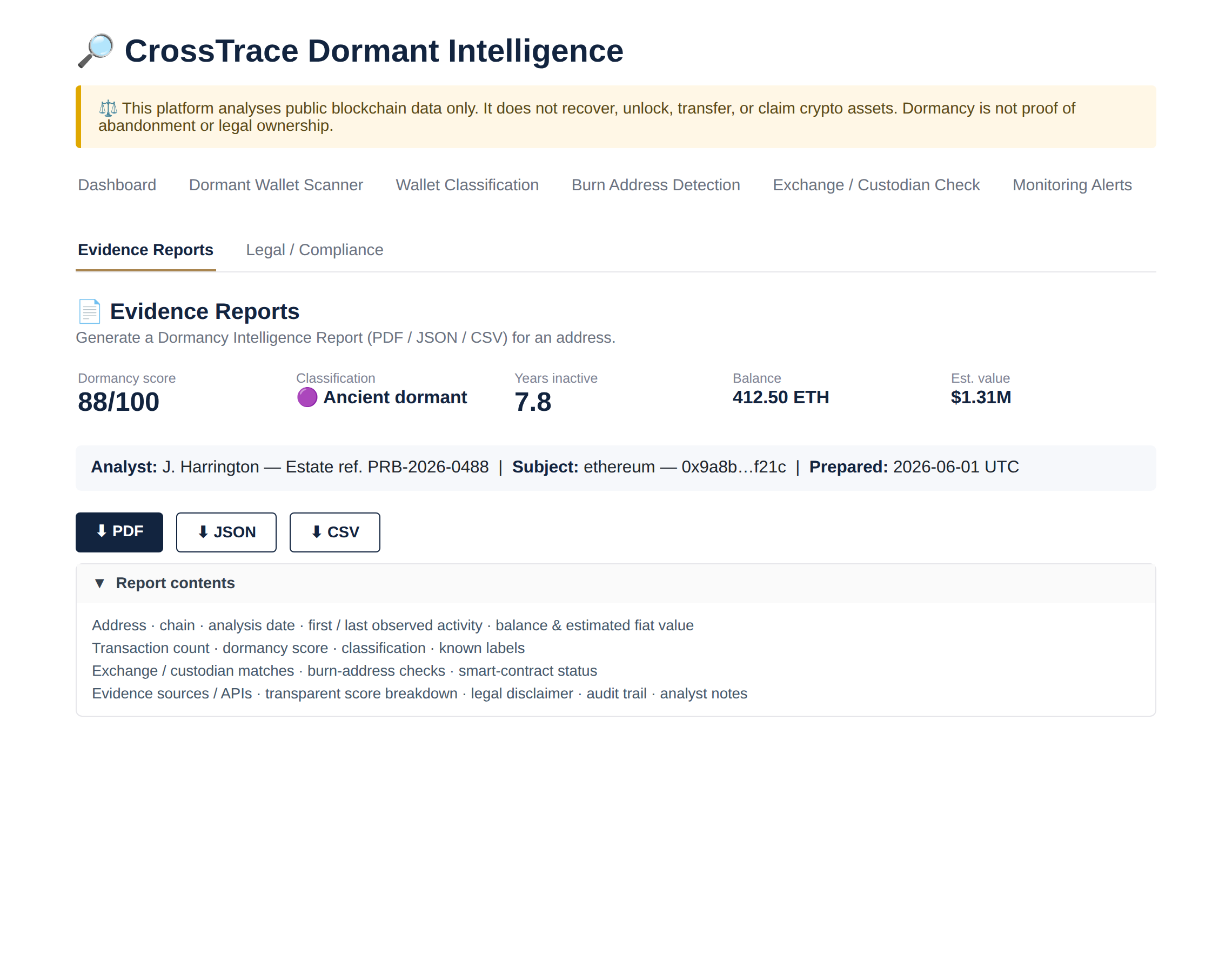Click the dormancy score value 88/100
The image size is (1232, 973).
pos(118,402)
